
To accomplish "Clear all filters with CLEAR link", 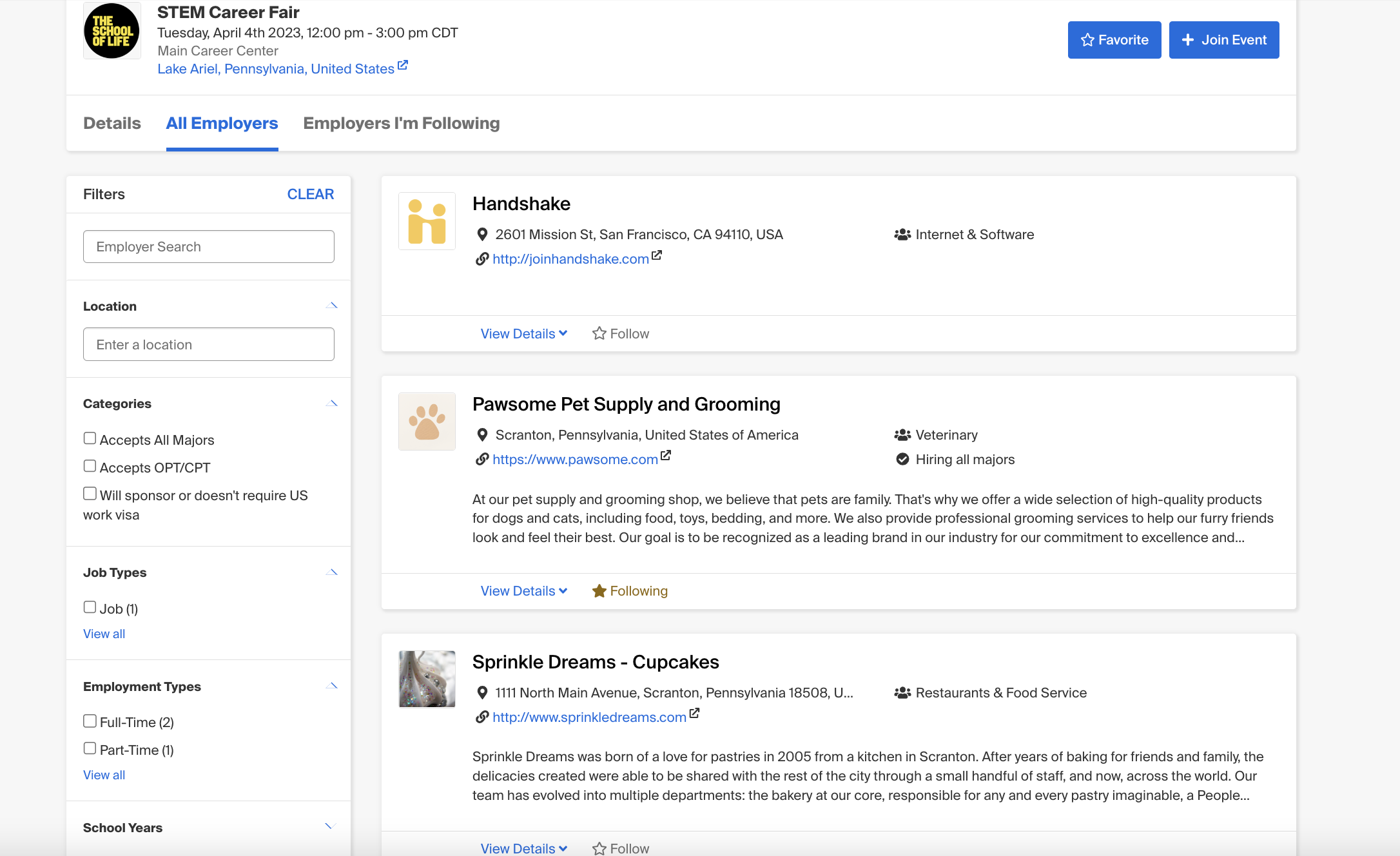I will click(x=311, y=194).
